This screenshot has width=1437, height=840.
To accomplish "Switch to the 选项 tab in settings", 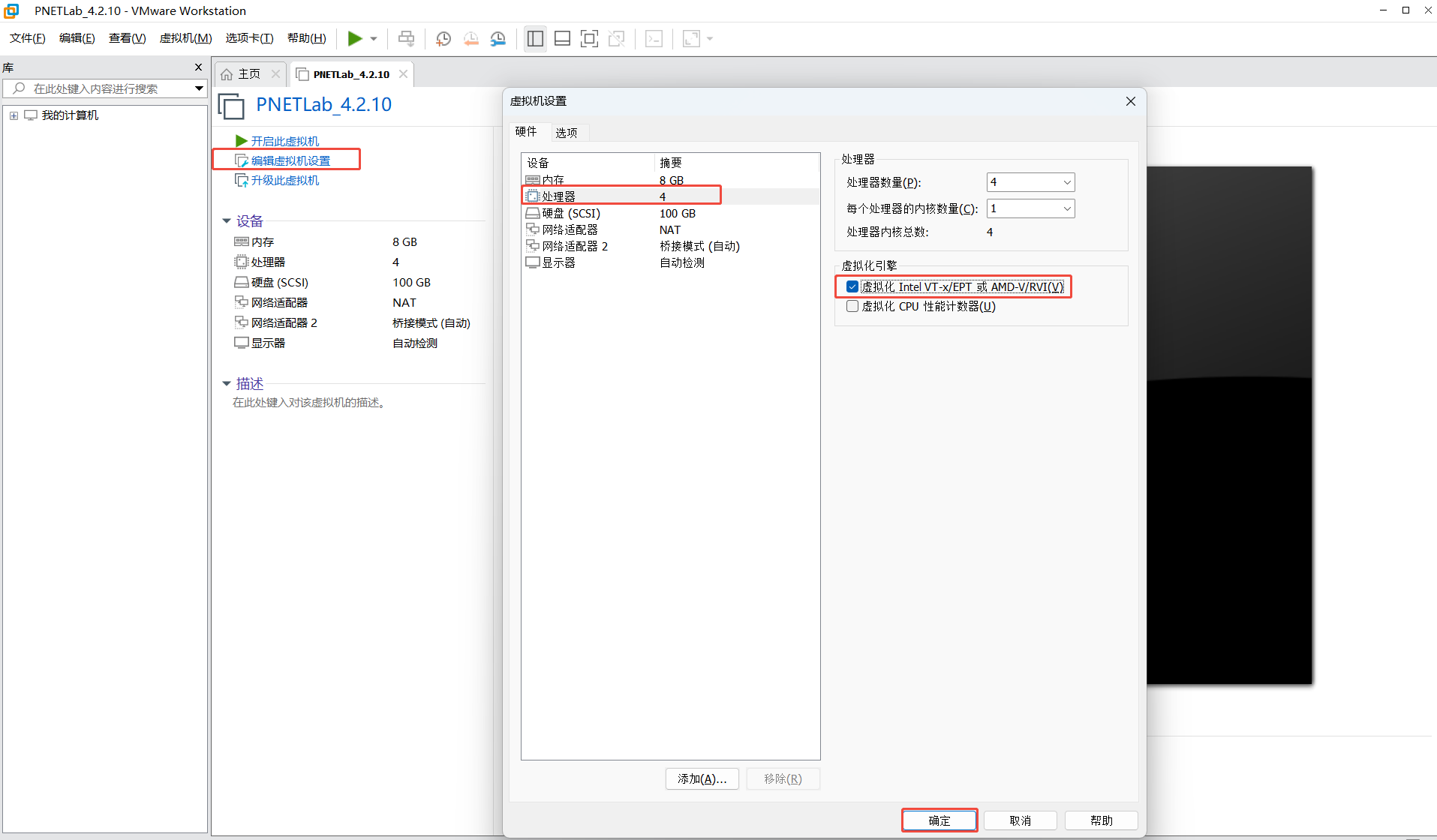I will (567, 133).
